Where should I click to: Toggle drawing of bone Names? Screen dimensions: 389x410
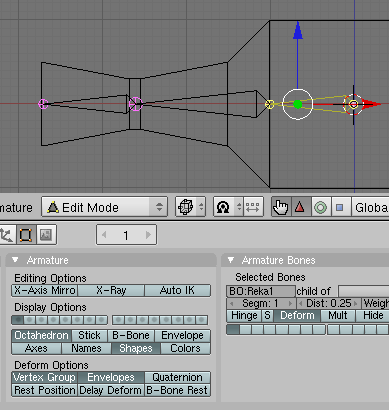[x=86, y=348]
